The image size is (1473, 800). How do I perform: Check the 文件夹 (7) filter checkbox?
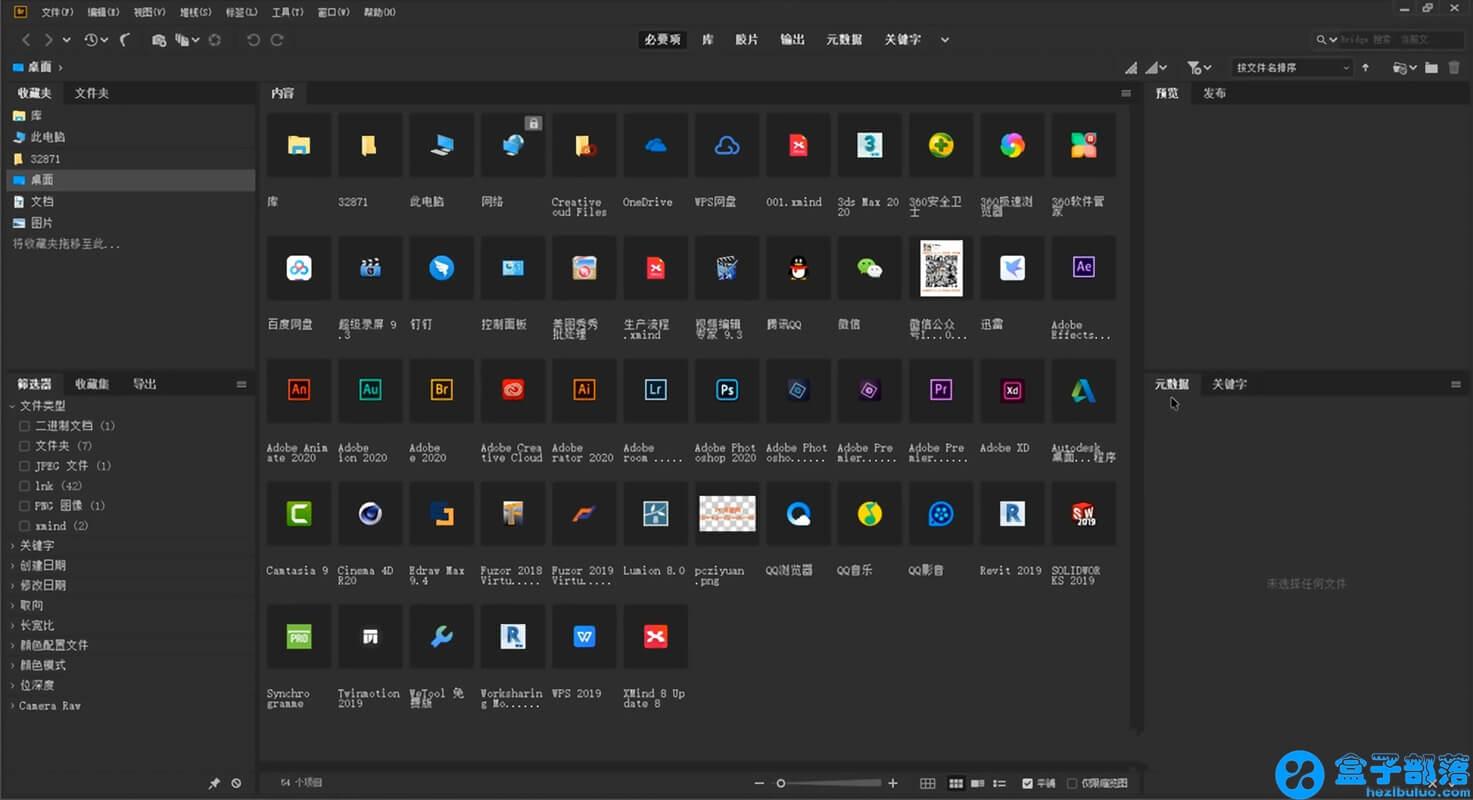(24, 446)
